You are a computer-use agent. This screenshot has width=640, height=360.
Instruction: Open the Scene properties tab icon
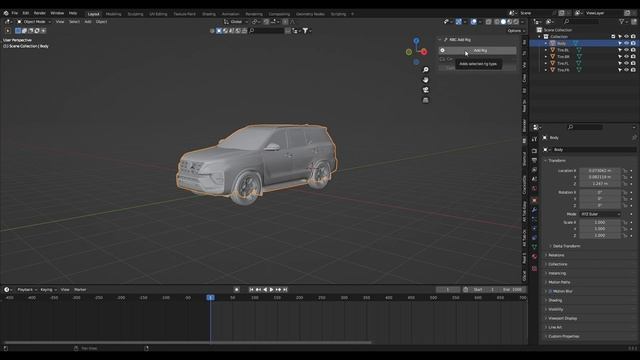click(x=534, y=179)
